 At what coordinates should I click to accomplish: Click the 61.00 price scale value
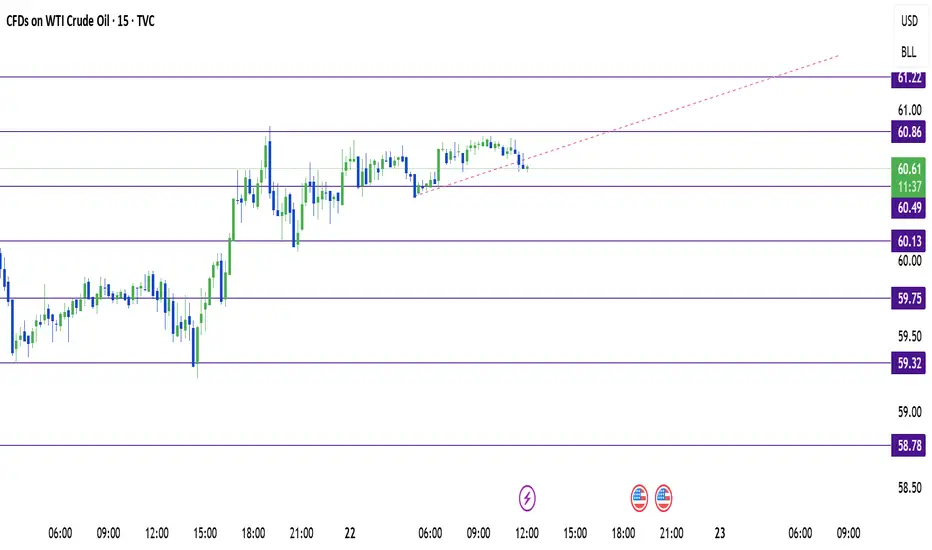click(909, 110)
